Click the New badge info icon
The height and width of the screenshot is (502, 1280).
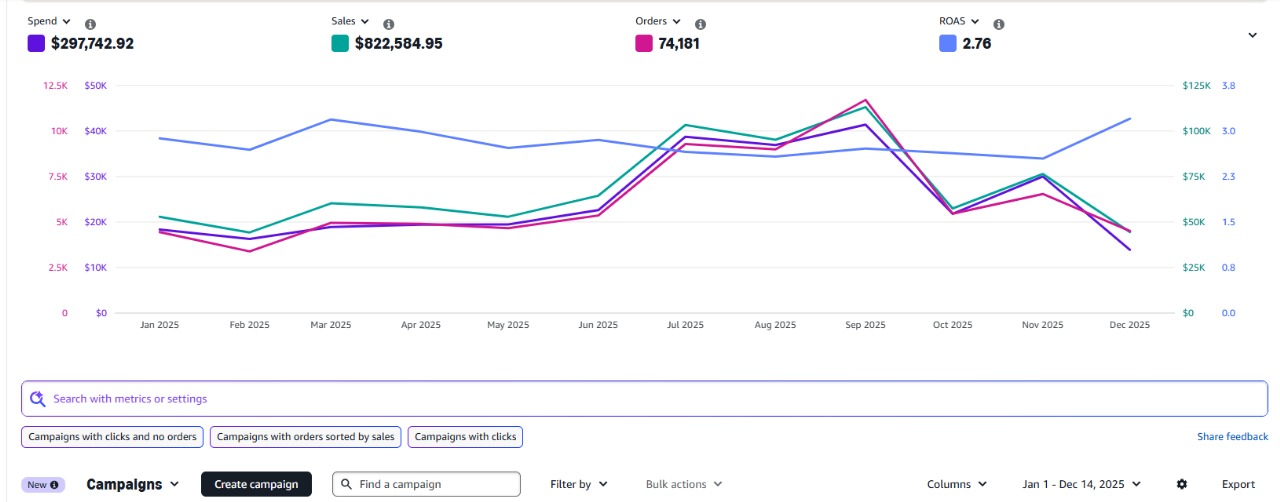(x=54, y=484)
